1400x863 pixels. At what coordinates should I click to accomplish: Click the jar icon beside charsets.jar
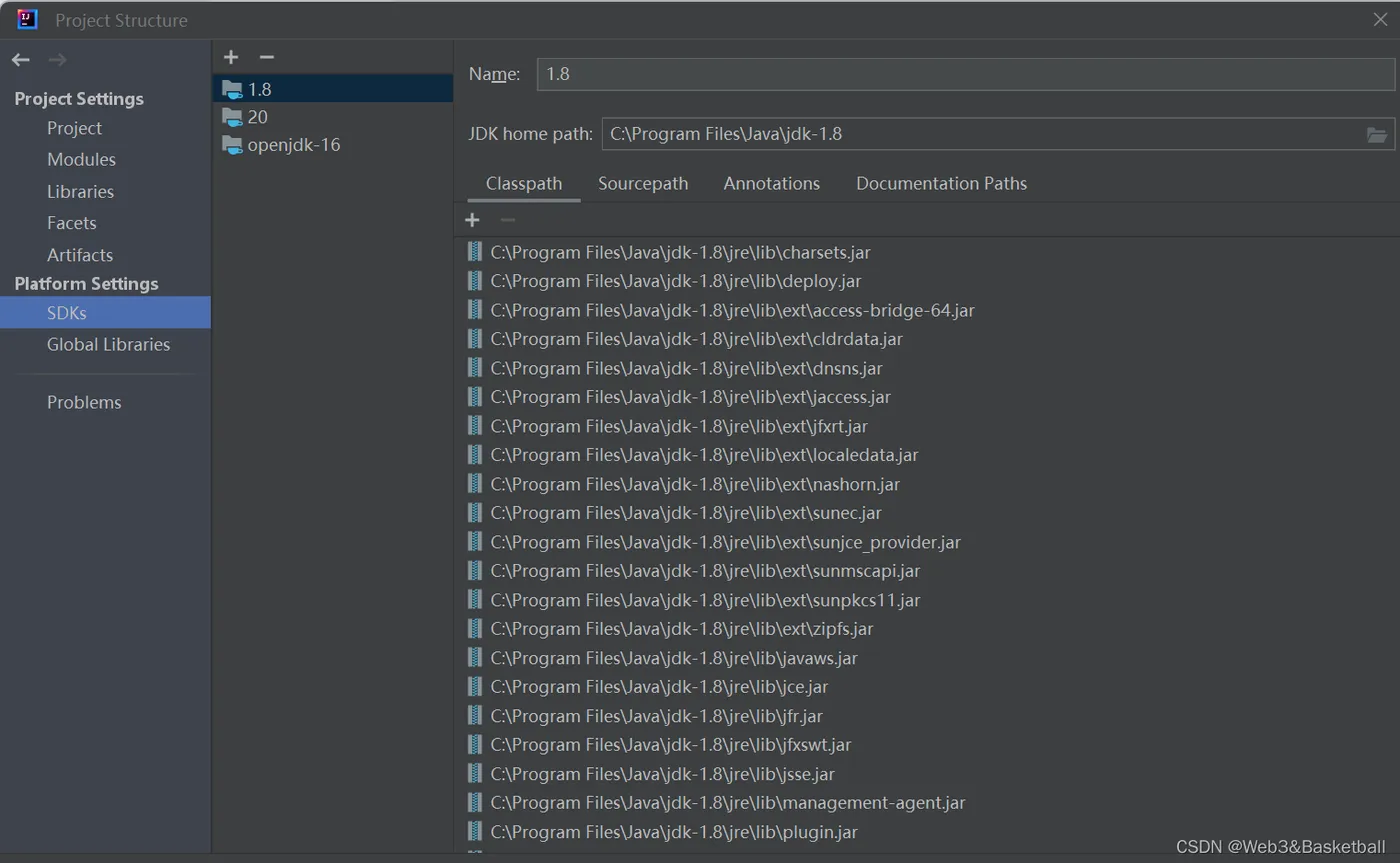tap(475, 252)
